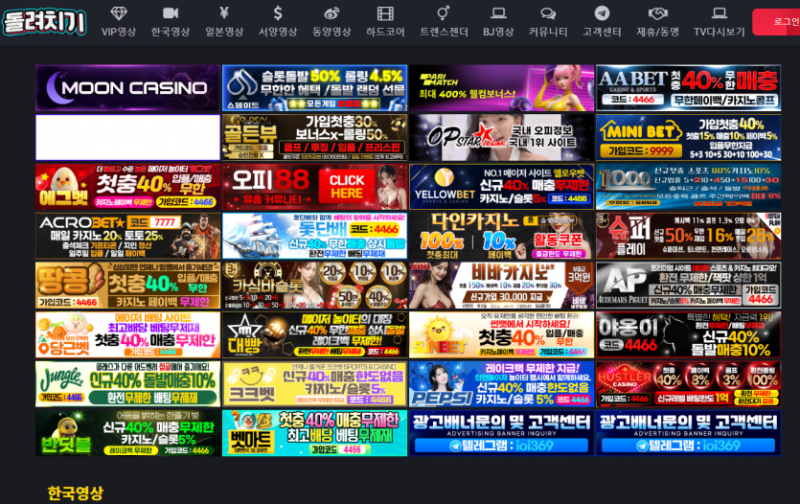The width and height of the screenshot is (800, 504).
Task: Open the 커뮤니티 chat bubble icon
Action: pos(548,13)
